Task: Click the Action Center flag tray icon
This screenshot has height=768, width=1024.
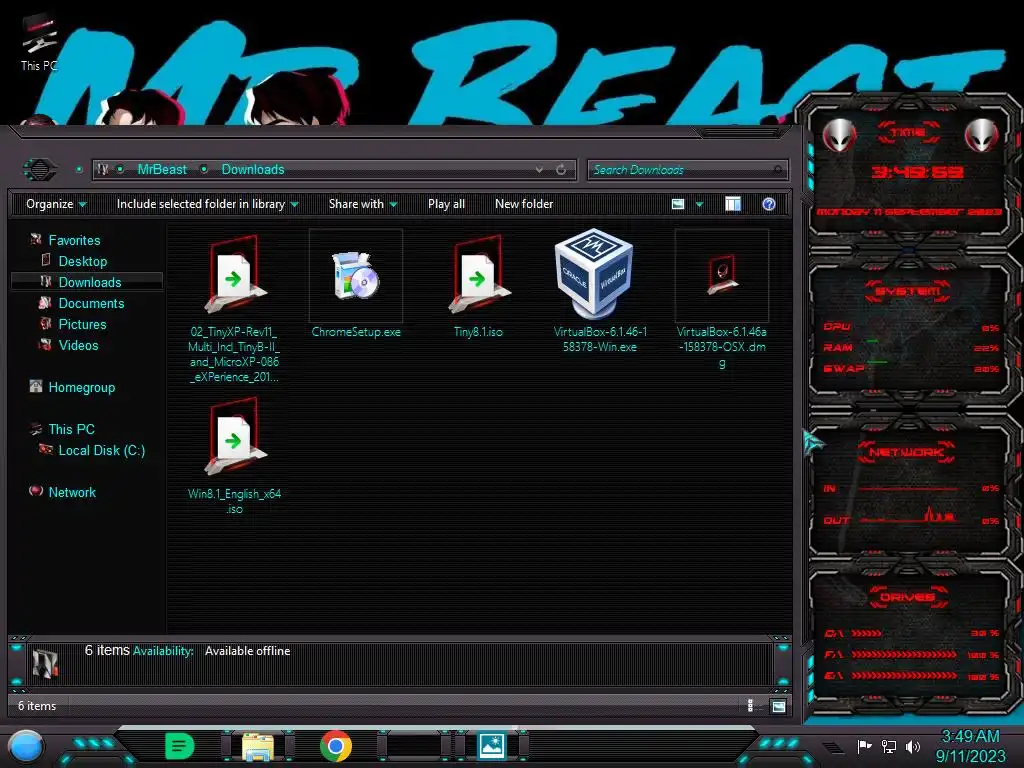Action: pos(864,746)
